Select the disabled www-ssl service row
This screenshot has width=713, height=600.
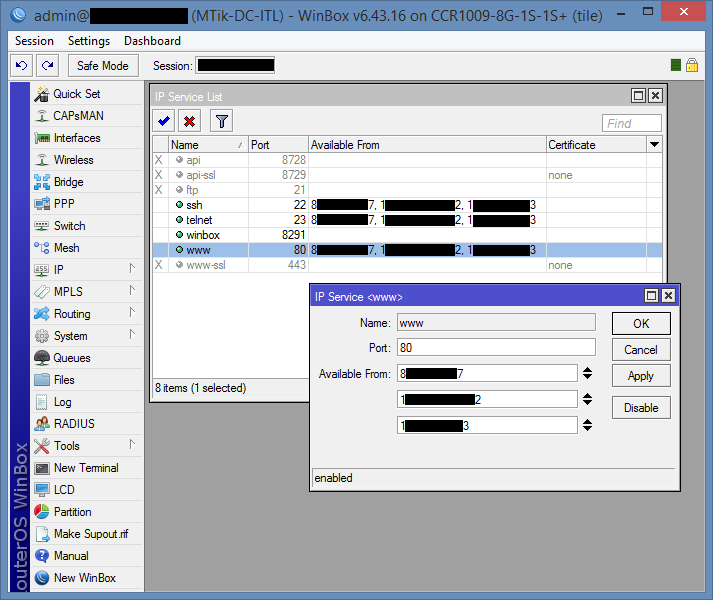click(x=407, y=265)
